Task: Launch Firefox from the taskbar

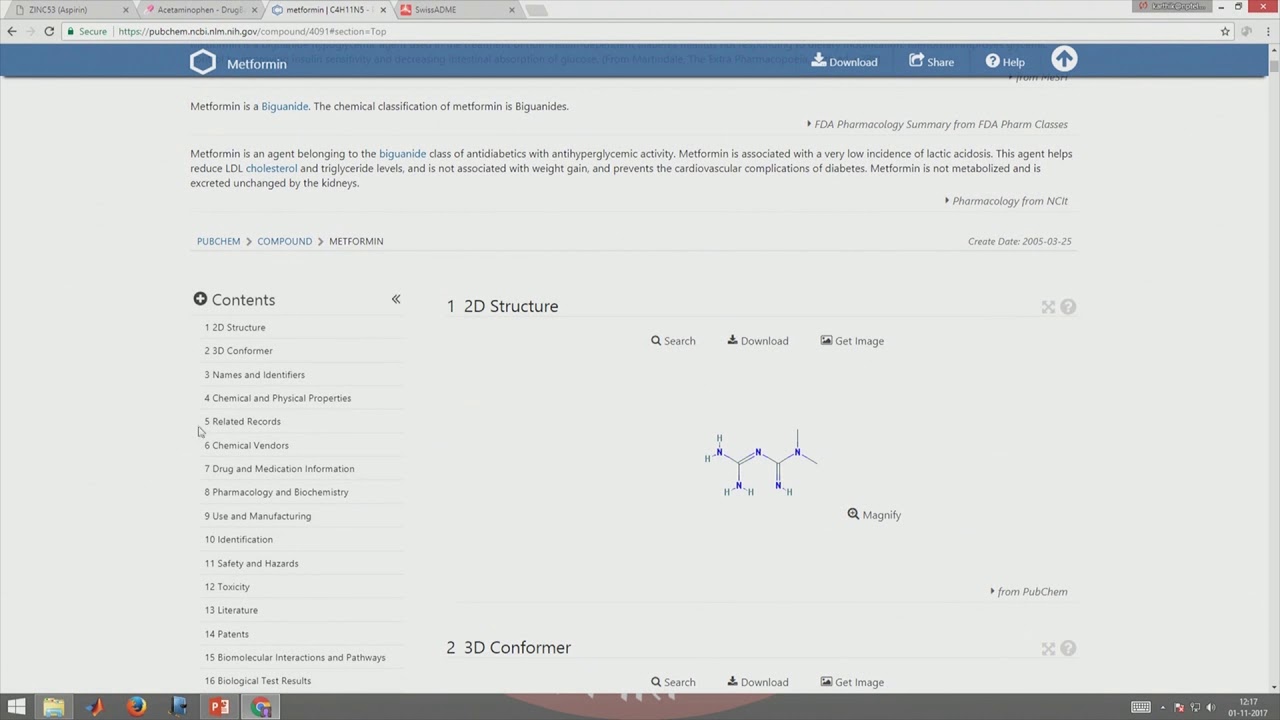Action: point(137,707)
